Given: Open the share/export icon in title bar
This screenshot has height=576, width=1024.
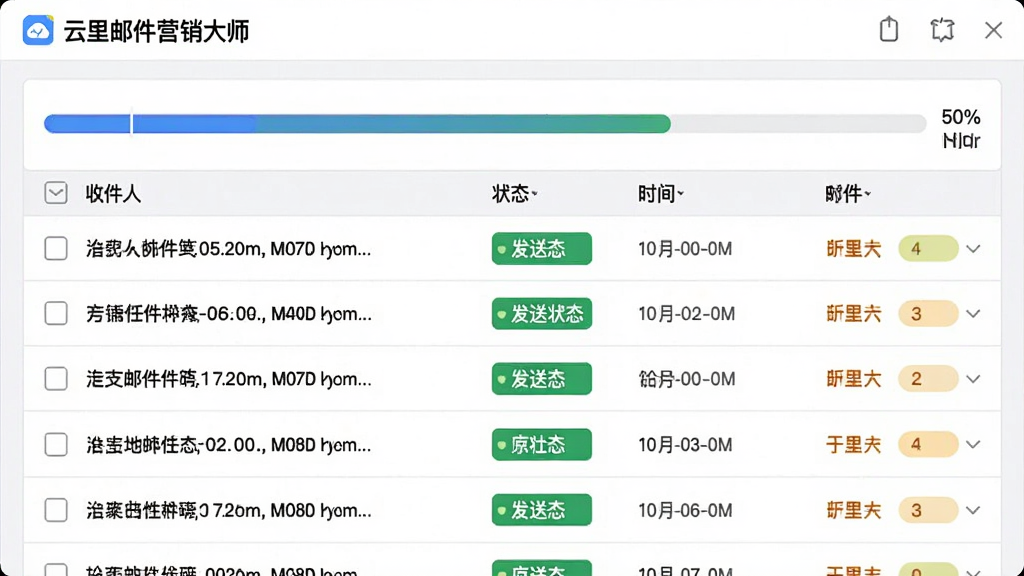Looking at the screenshot, I should point(889,29).
